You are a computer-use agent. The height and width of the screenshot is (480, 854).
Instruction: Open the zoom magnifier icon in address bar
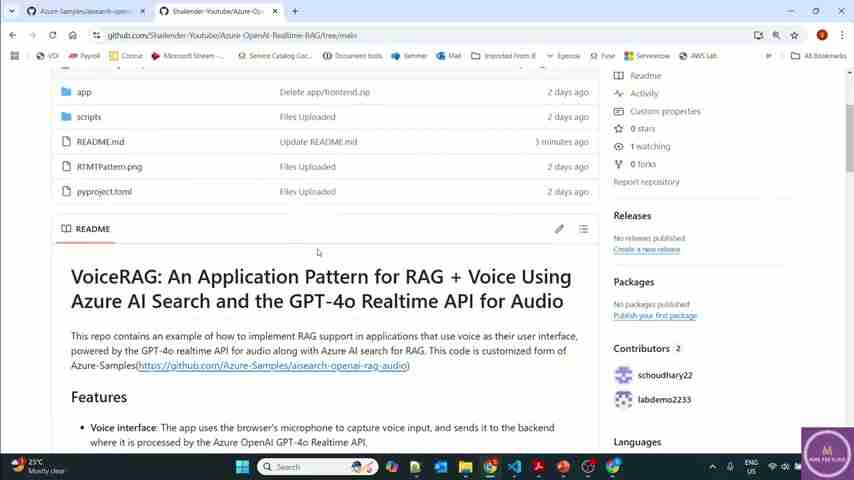[776, 35]
